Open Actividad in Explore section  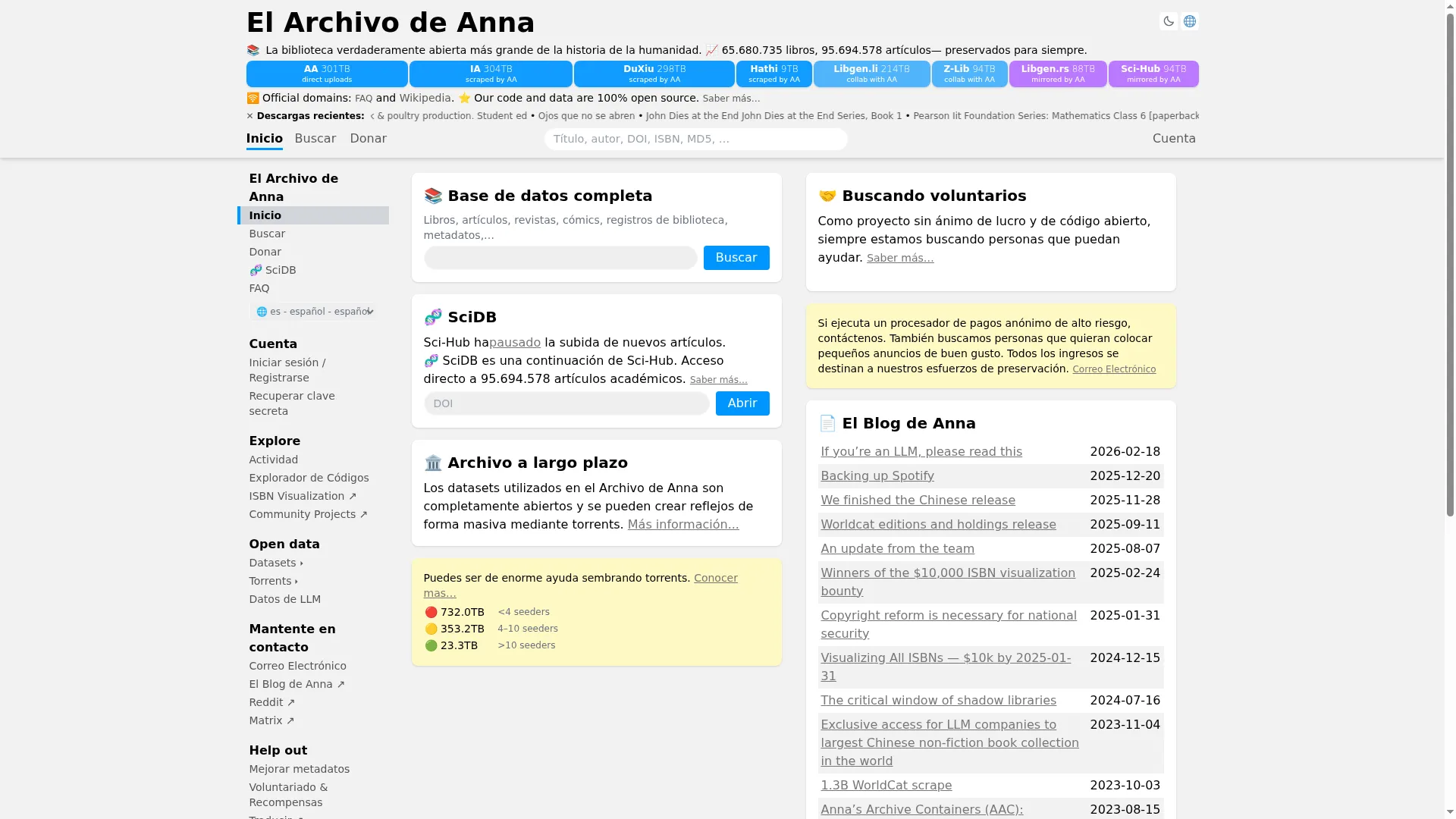tap(274, 460)
